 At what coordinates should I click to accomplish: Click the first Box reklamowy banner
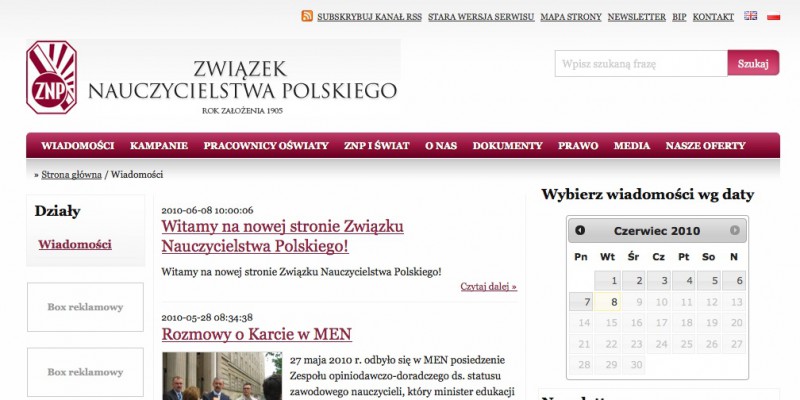tap(85, 307)
